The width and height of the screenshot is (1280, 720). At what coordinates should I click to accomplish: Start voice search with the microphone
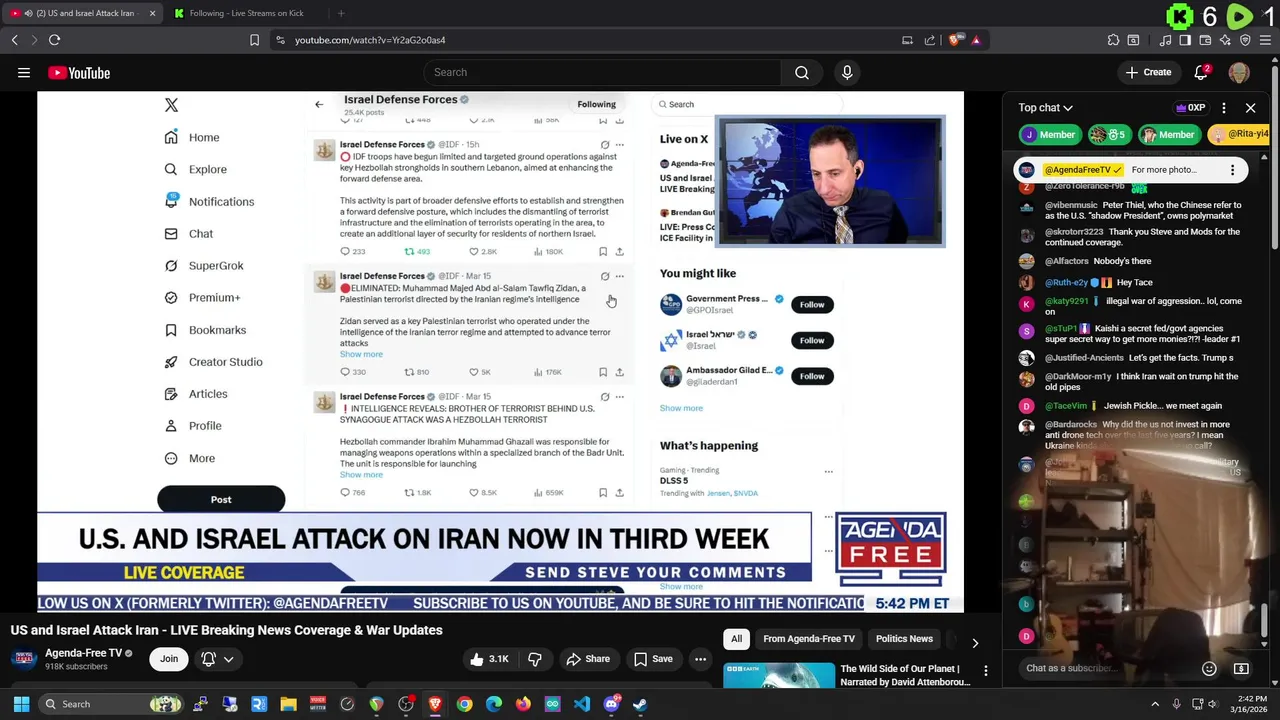(x=847, y=72)
